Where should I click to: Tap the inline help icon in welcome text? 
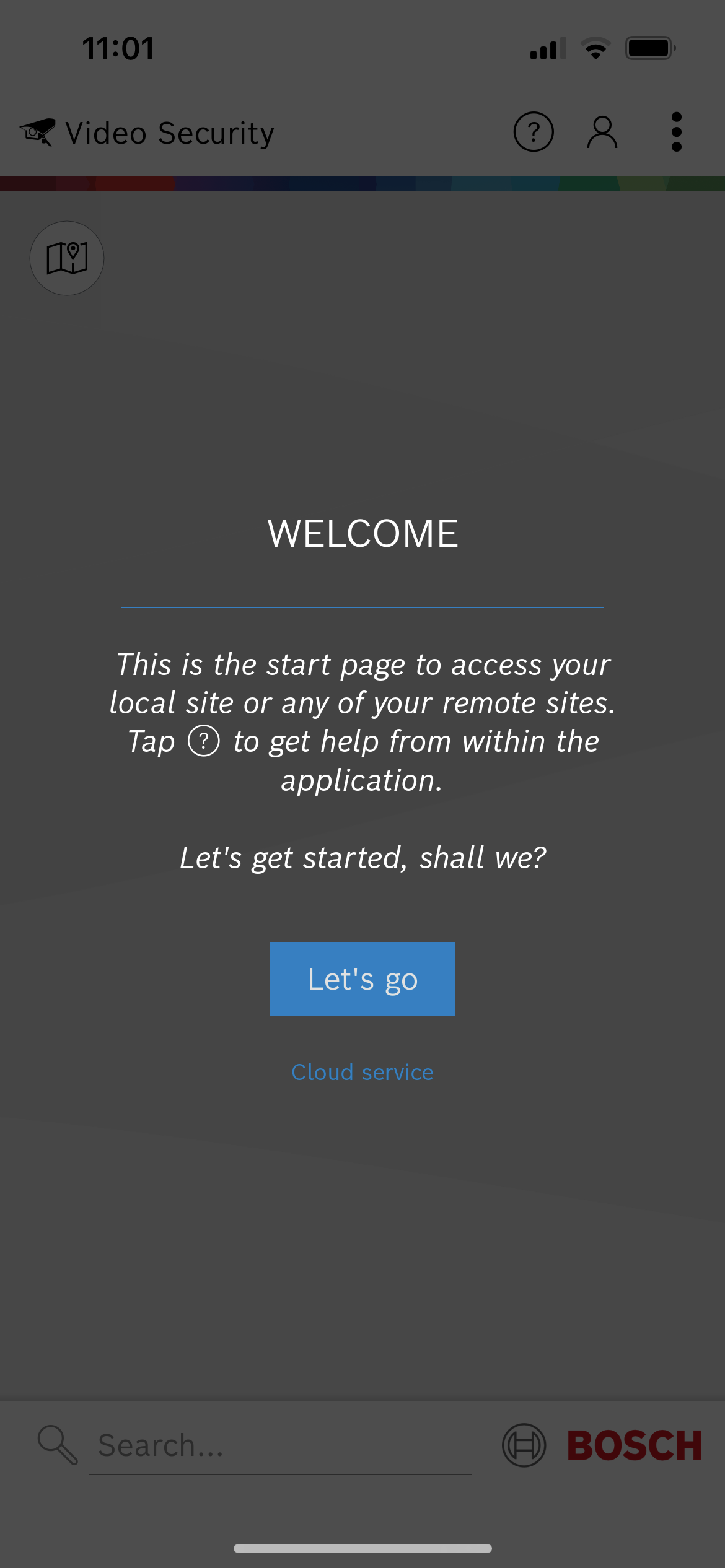click(x=204, y=741)
